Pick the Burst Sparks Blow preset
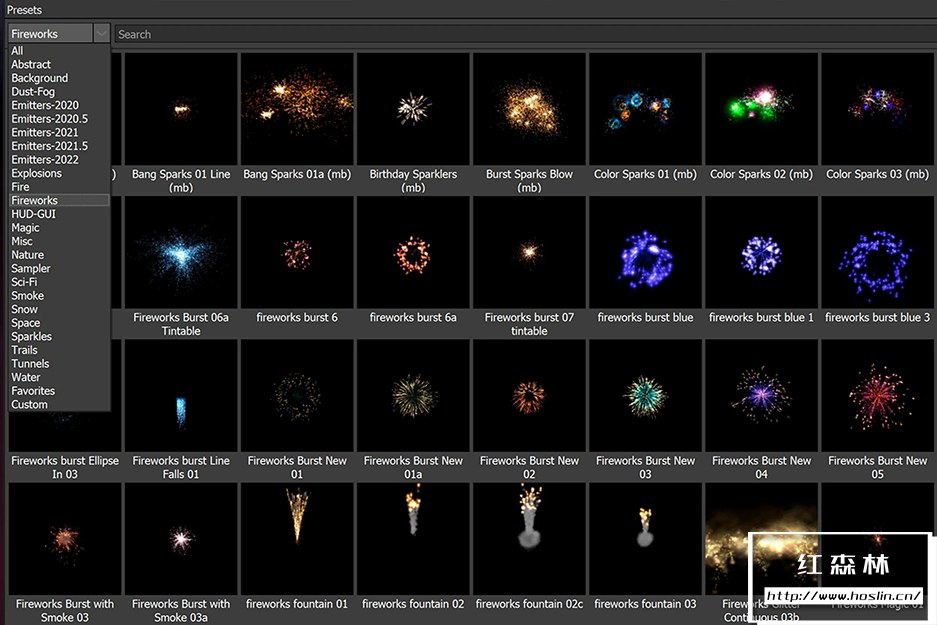The width and height of the screenshot is (937, 625). [x=529, y=109]
